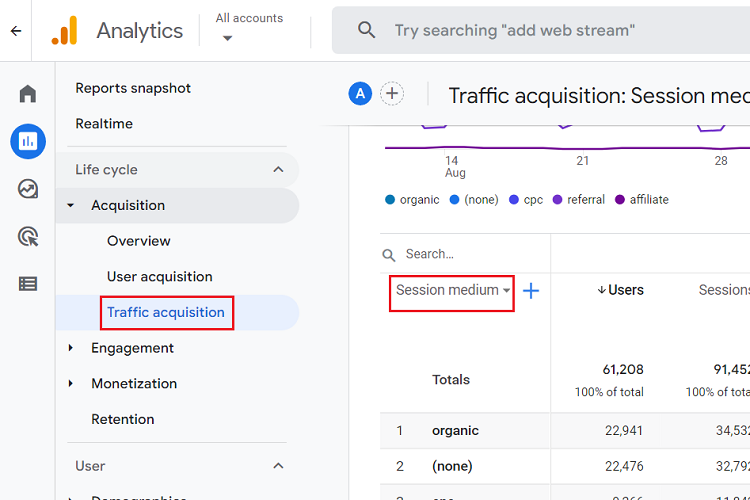This screenshot has height=500, width=750.
Task: Open the All accounts dropdown
Action: click(249, 28)
